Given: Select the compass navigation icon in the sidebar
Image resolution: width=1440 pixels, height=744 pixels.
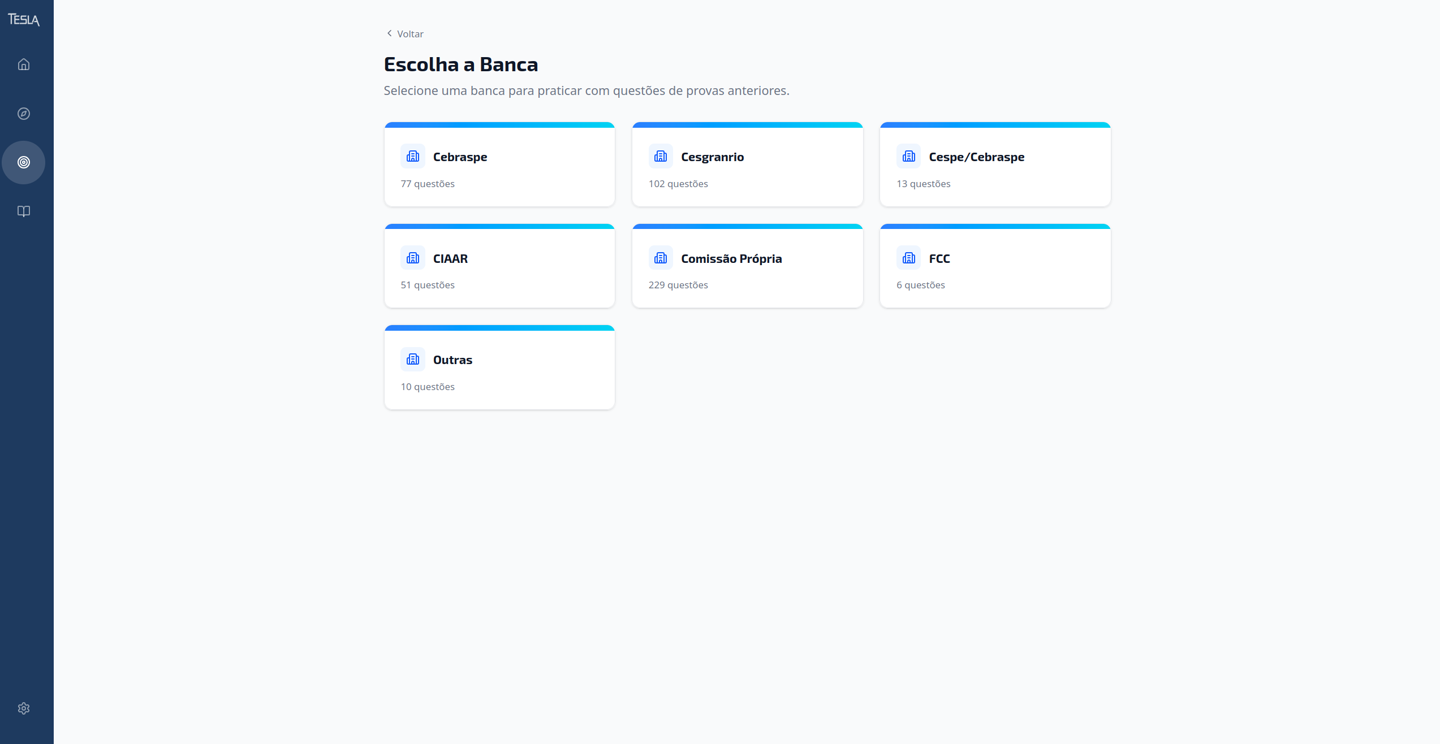Looking at the screenshot, I should pos(23,113).
